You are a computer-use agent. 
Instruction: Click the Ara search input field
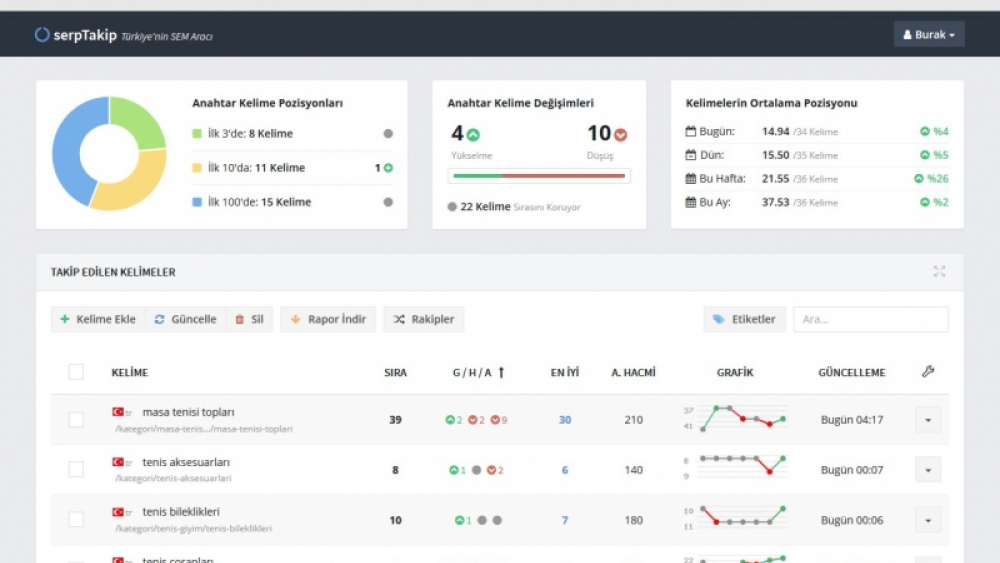pos(871,319)
